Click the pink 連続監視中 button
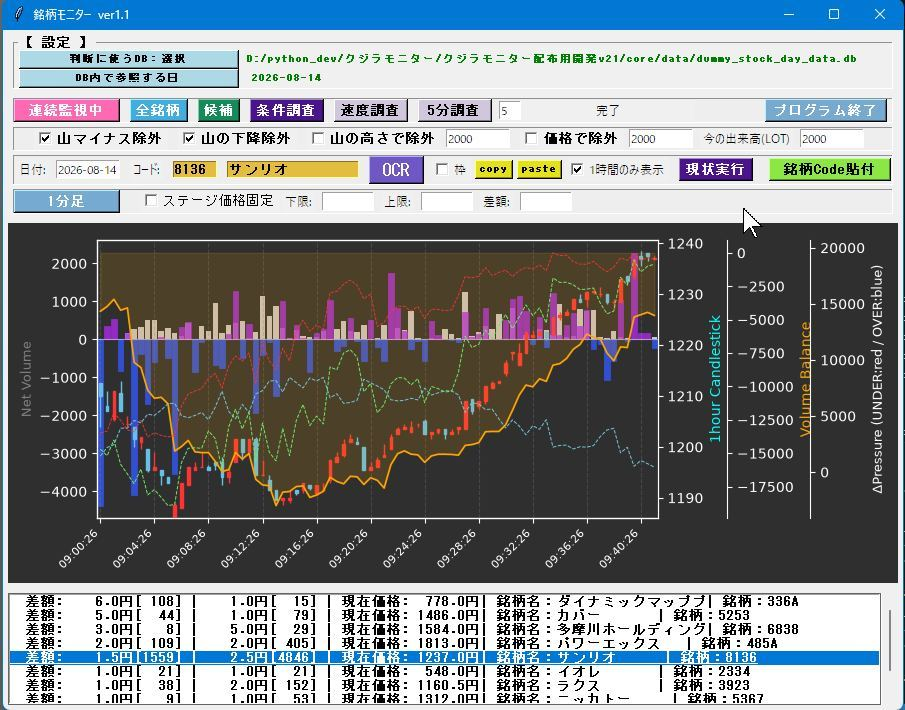This screenshot has width=905, height=710. 66,110
